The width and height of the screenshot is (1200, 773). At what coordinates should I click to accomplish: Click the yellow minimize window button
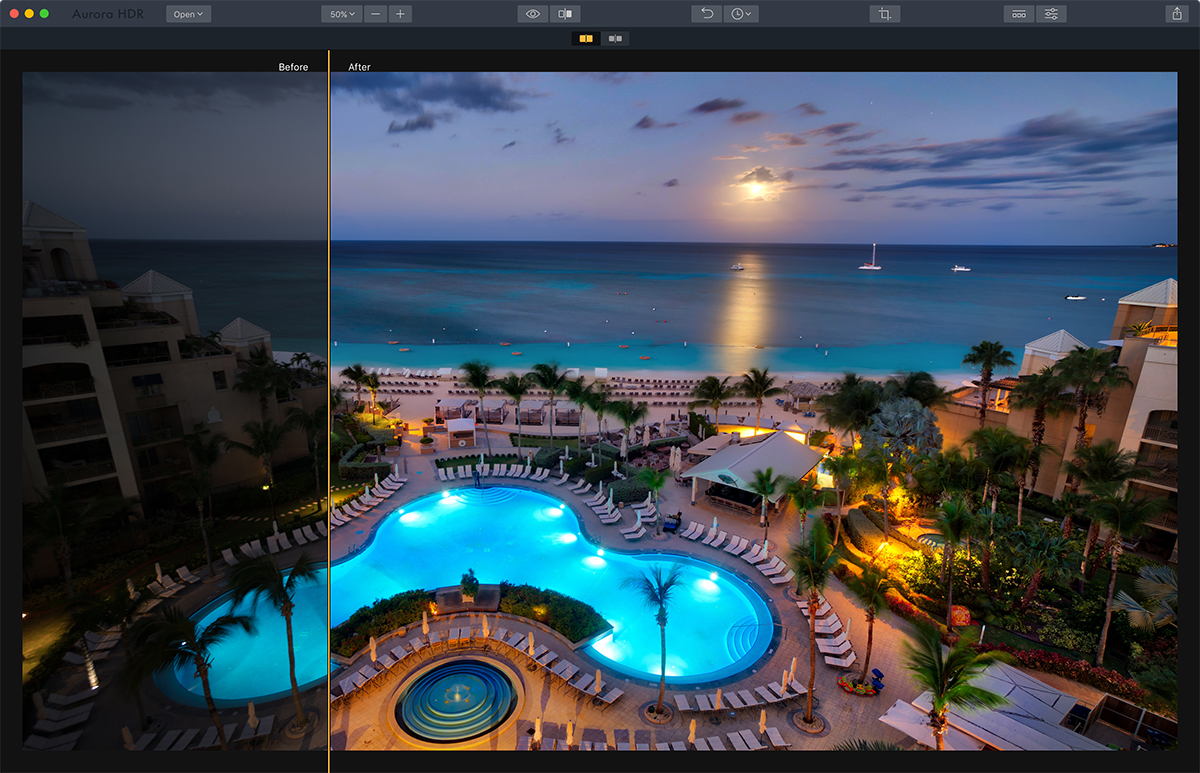click(x=30, y=14)
